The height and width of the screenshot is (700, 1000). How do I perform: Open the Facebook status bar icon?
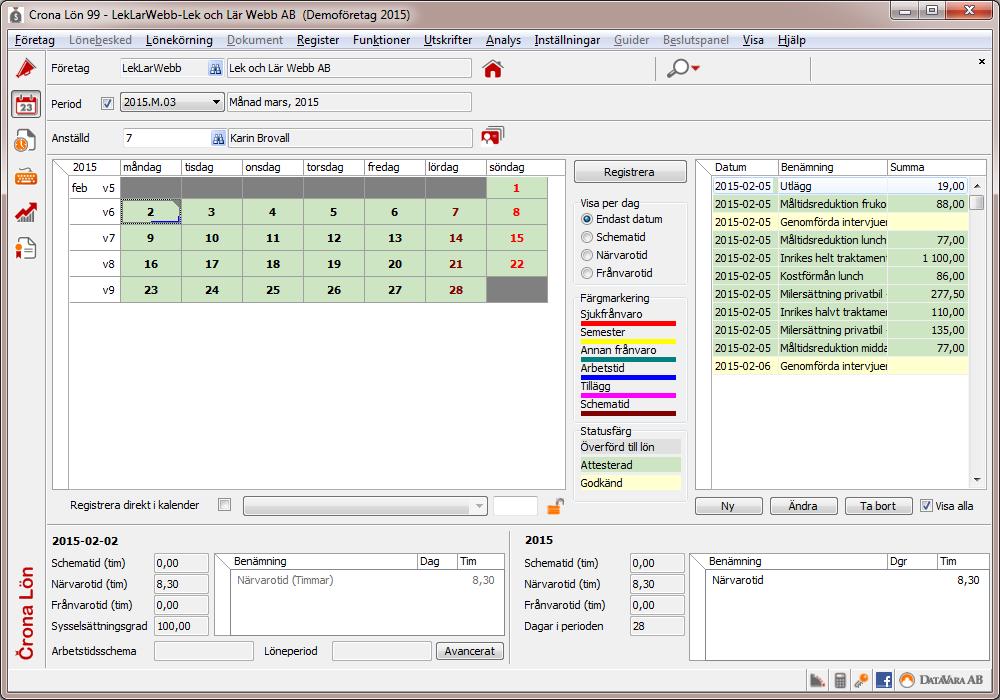pyautogui.click(x=883, y=680)
